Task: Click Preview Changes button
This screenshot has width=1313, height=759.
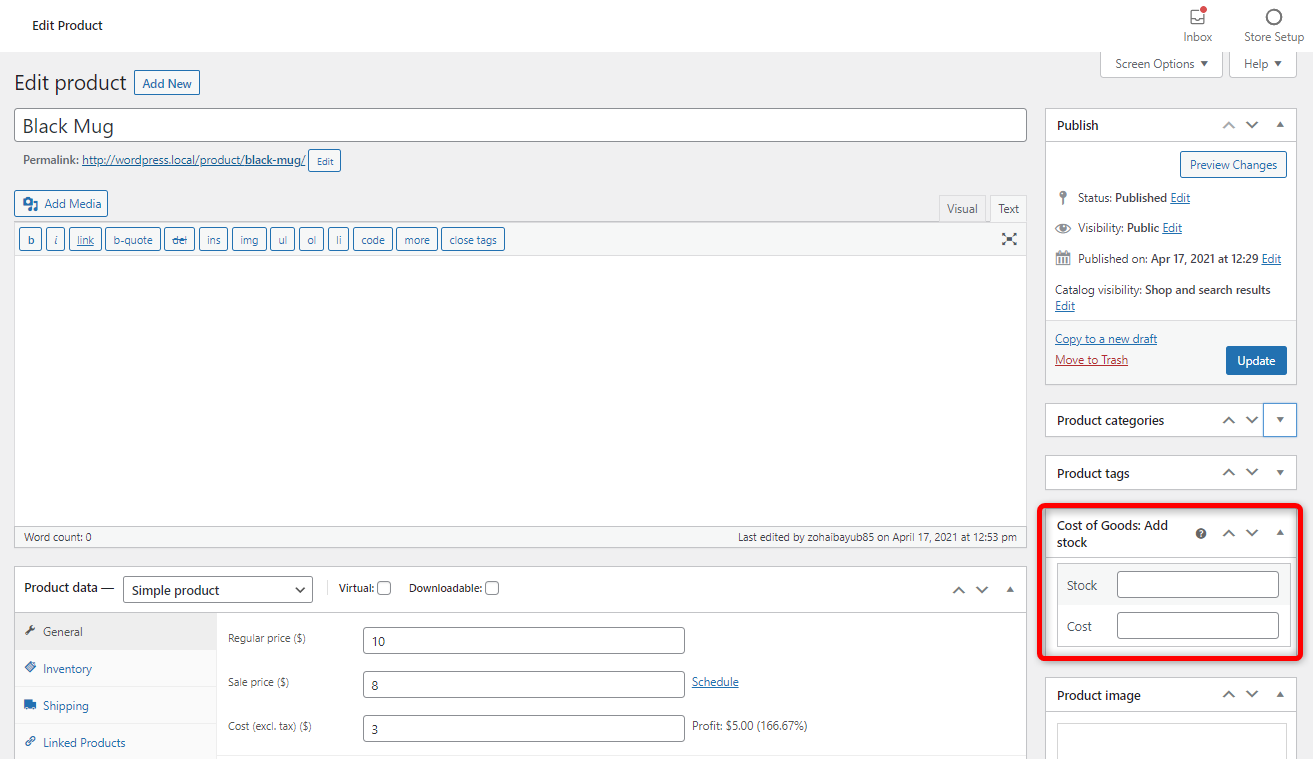Action: (1233, 165)
